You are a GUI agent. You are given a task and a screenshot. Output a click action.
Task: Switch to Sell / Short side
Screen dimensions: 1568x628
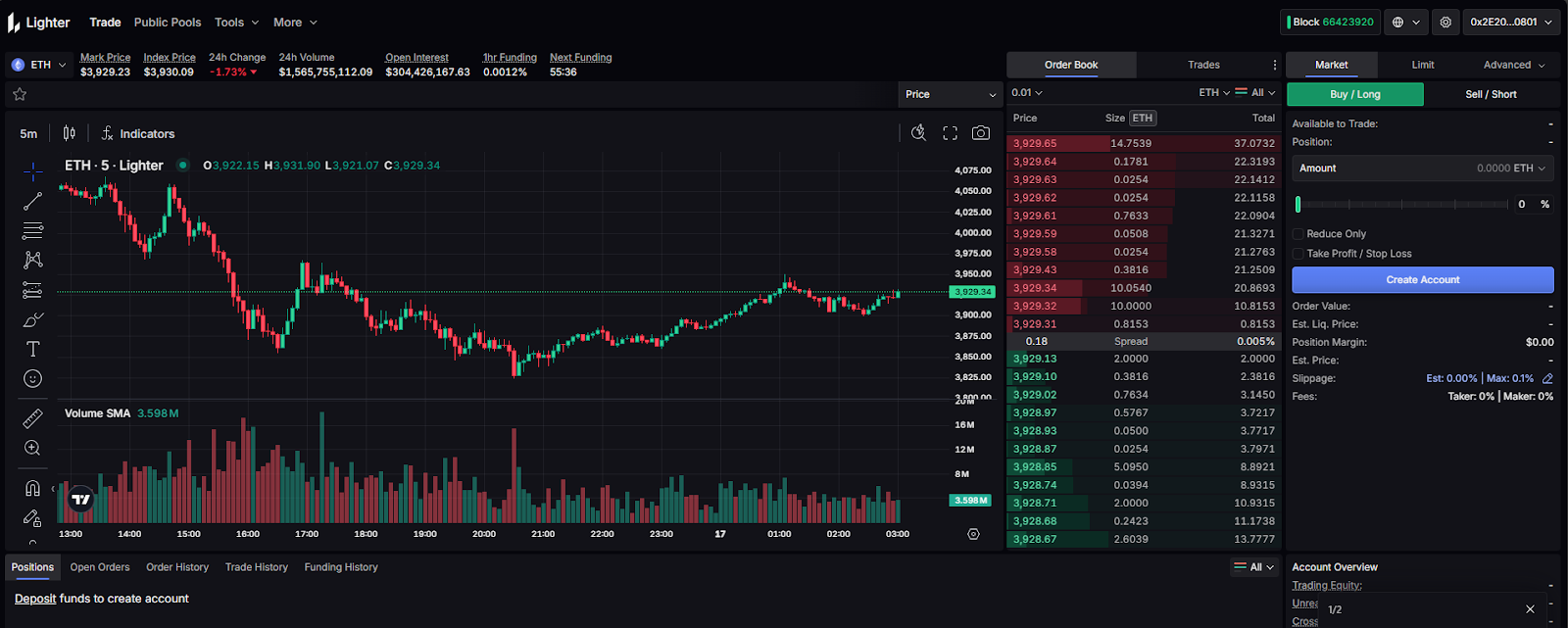(1490, 94)
